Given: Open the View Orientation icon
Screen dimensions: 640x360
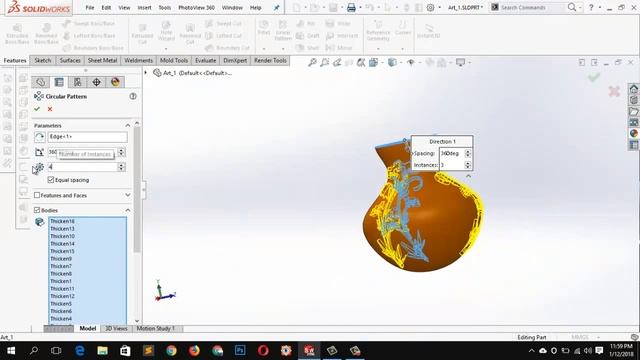Looking at the screenshot, I should point(373,62).
